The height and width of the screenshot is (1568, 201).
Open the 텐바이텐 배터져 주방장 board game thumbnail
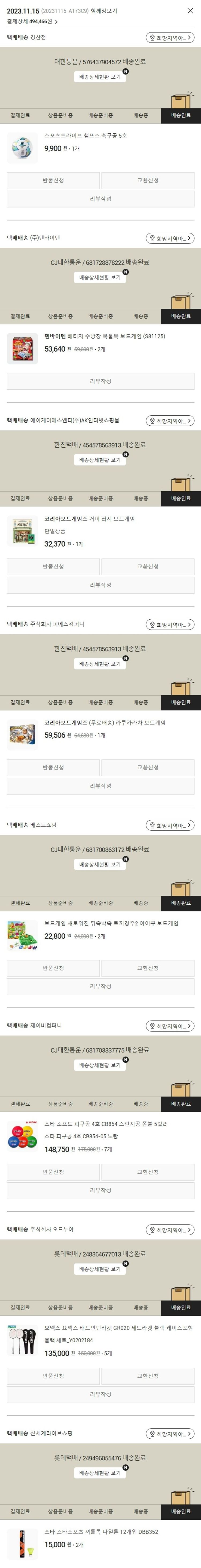23,348
